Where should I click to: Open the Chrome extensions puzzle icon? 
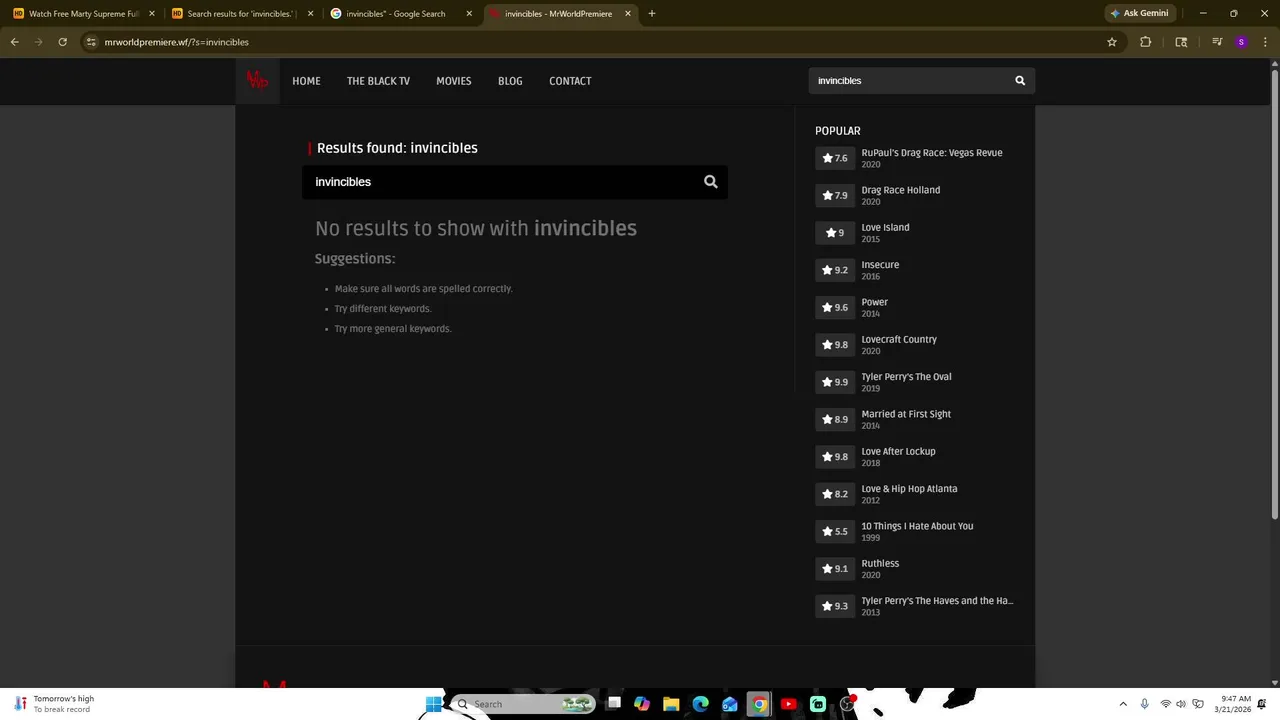click(1145, 42)
